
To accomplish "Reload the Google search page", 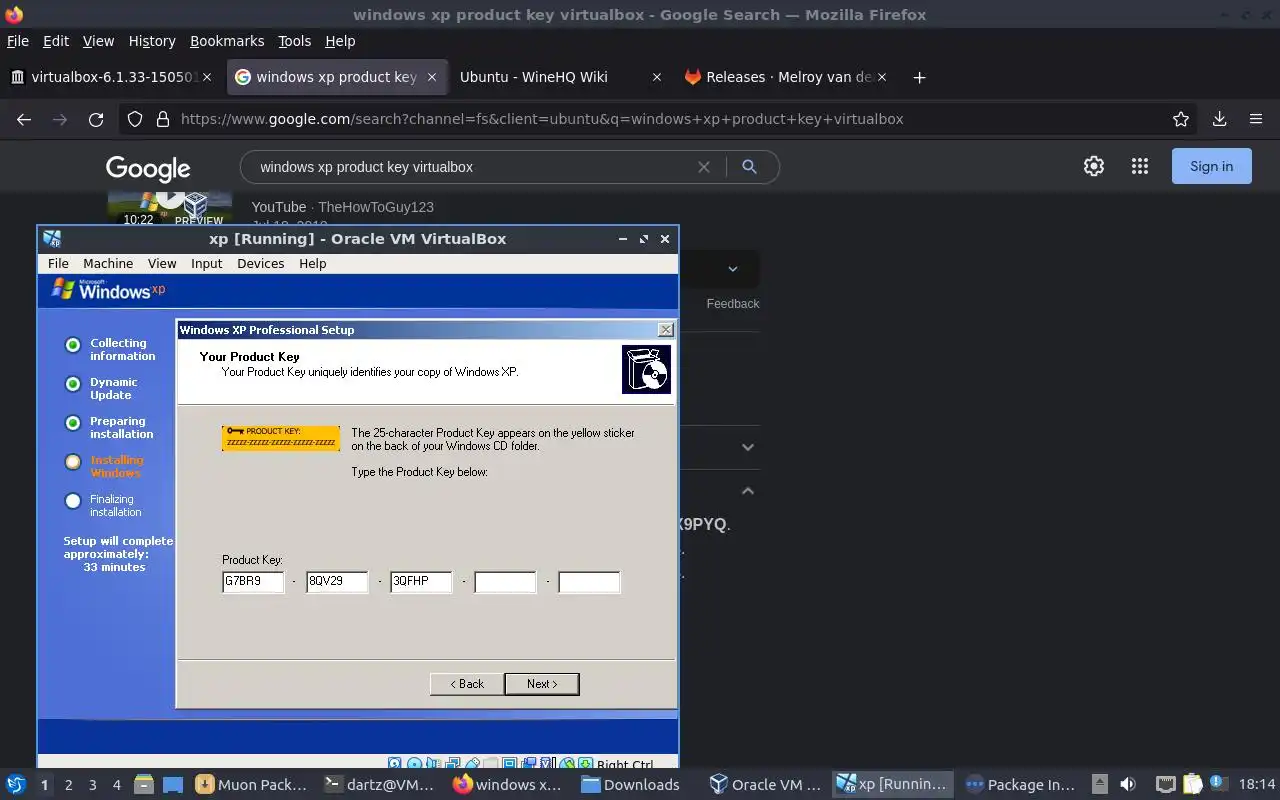I will tap(96, 119).
